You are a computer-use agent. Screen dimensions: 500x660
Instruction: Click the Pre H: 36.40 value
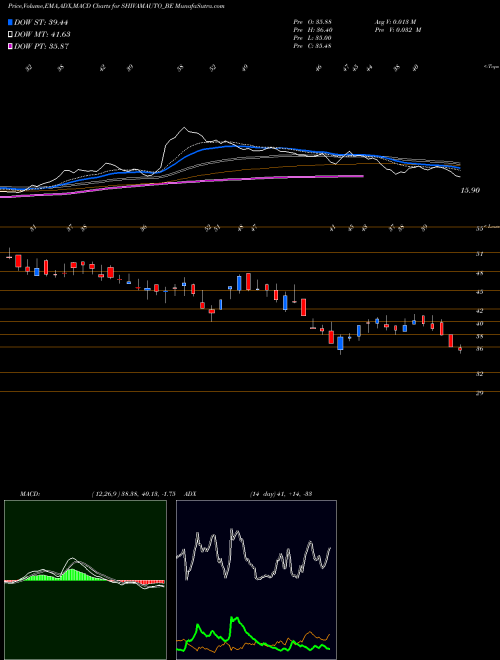point(313,30)
